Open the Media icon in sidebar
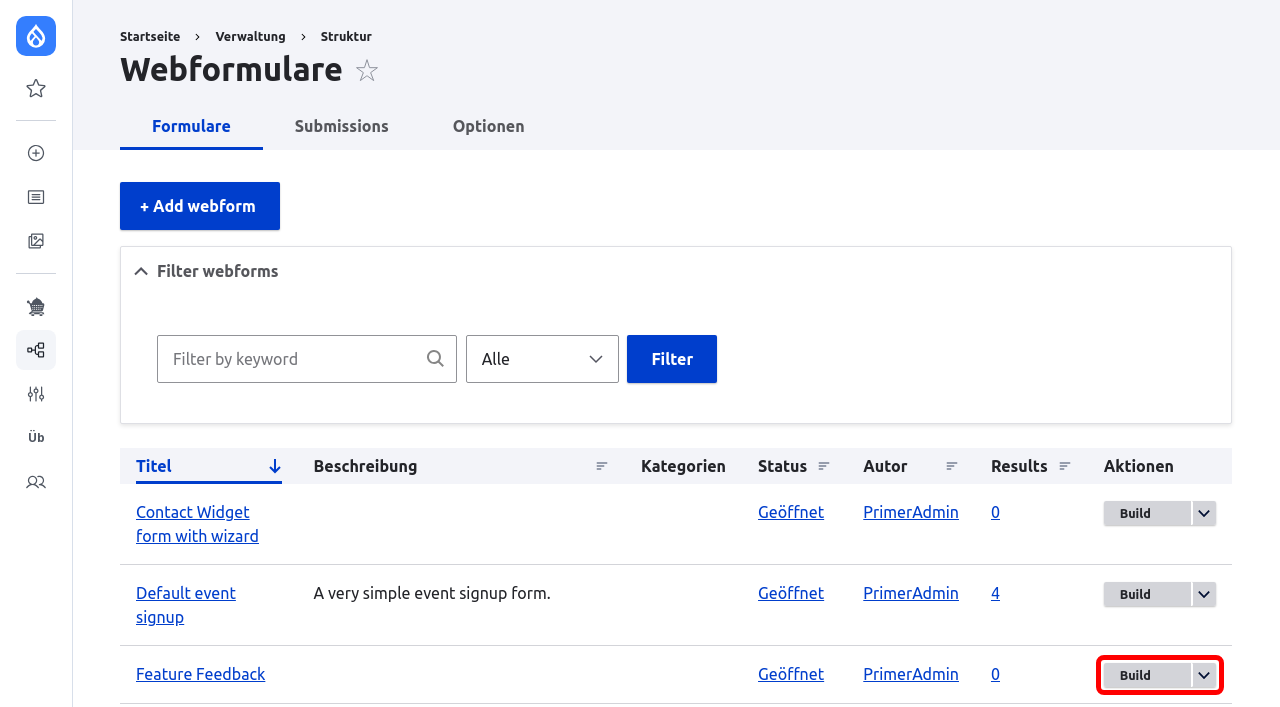 36,241
